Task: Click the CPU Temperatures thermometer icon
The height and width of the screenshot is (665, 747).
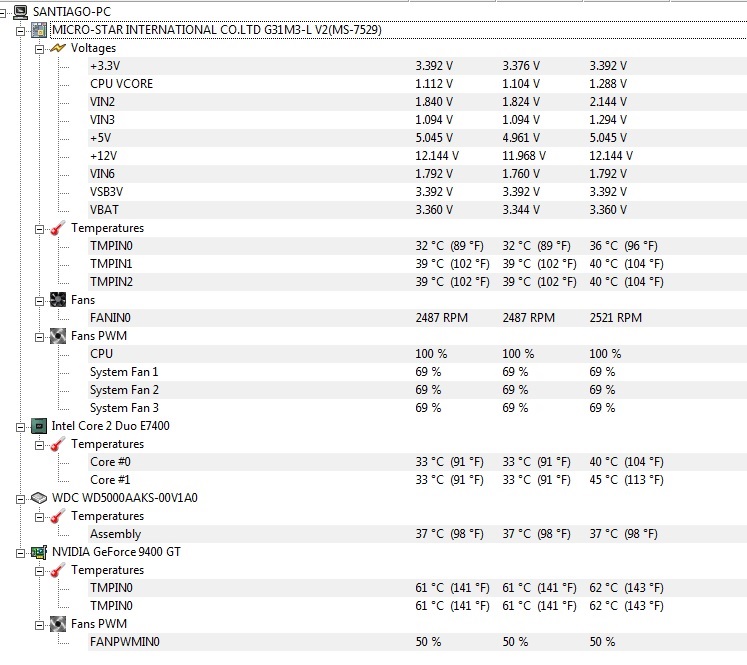Action: [x=58, y=444]
